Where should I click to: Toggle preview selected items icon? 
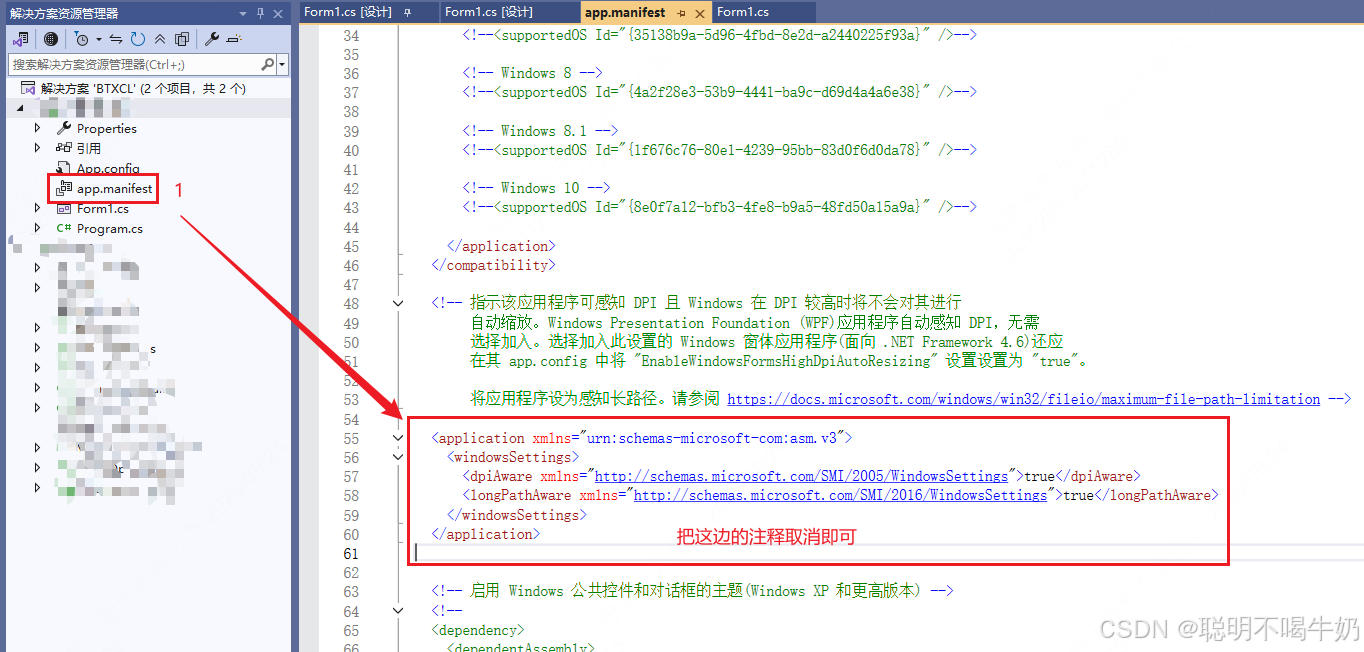pos(234,39)
